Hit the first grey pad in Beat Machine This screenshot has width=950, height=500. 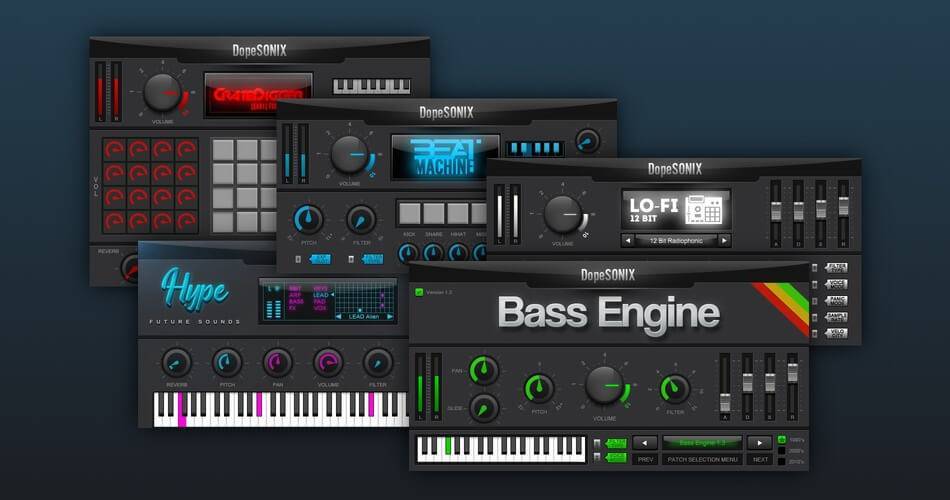tap(410, 213)
